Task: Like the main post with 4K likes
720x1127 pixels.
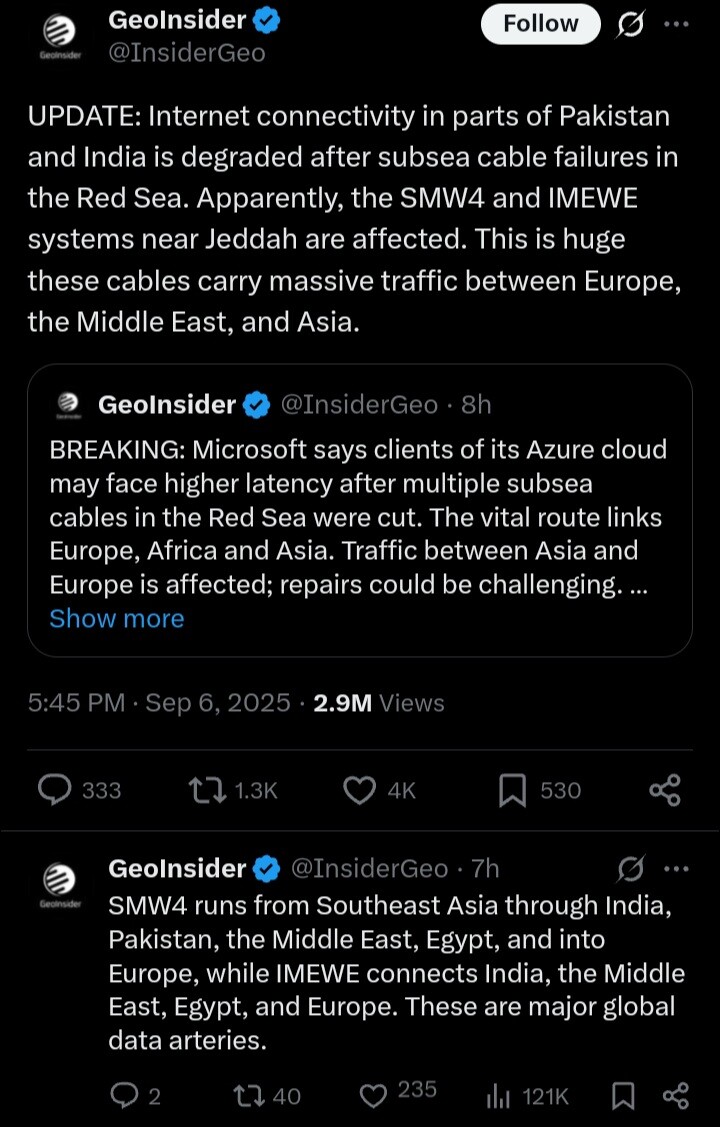Action: pos(358,791)
